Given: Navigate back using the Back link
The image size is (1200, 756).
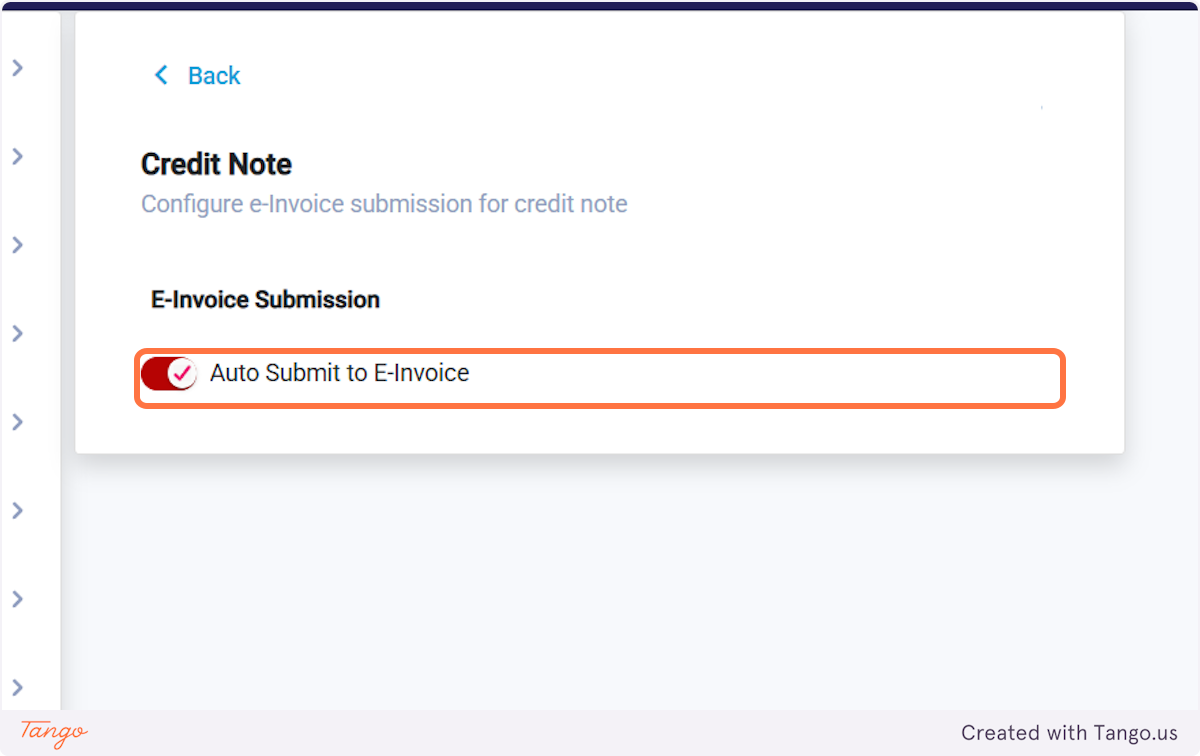Looking at the screenshot, I should pos(212,75).
